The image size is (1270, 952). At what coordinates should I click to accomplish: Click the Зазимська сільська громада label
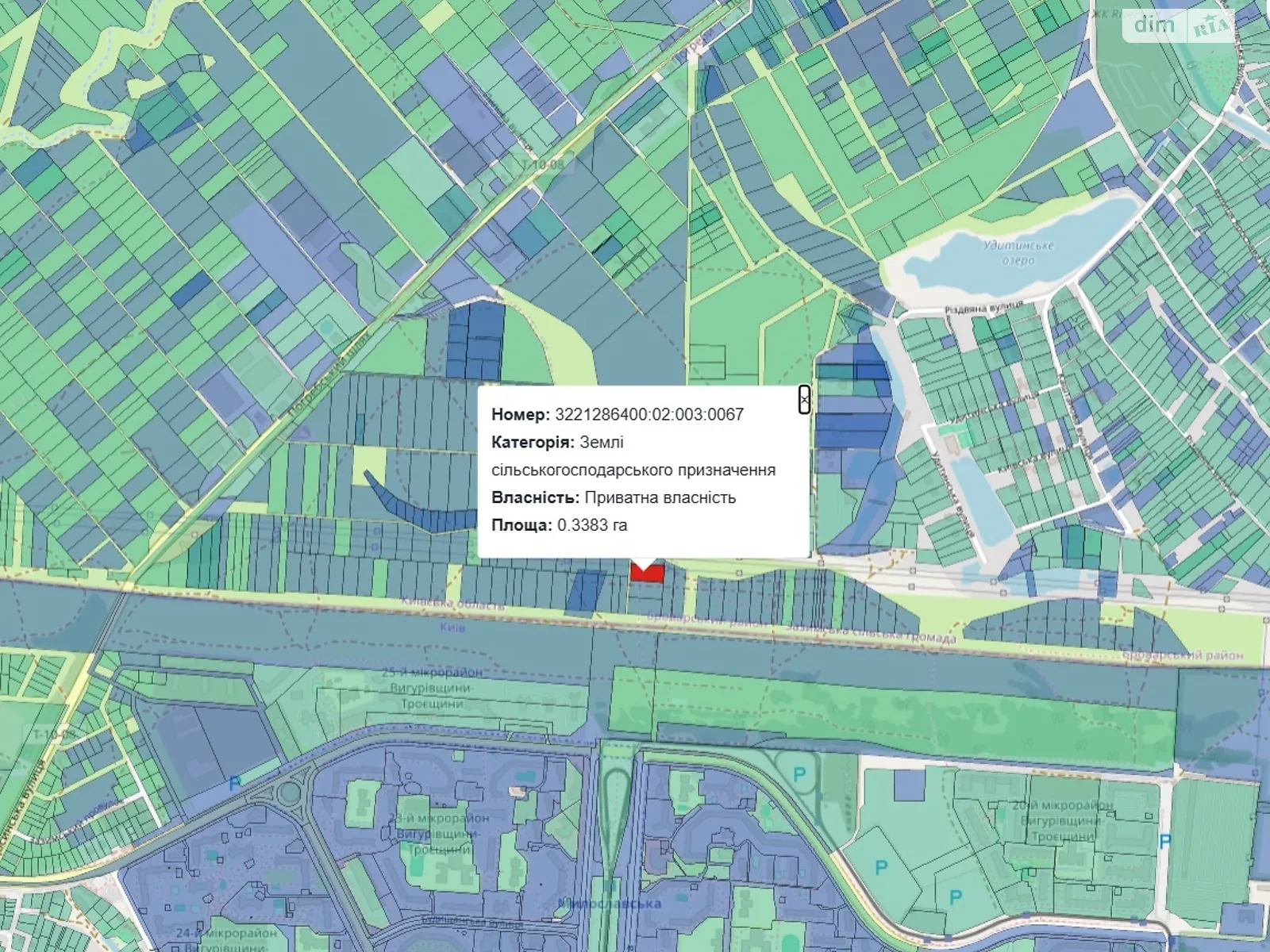click(870, 632)
